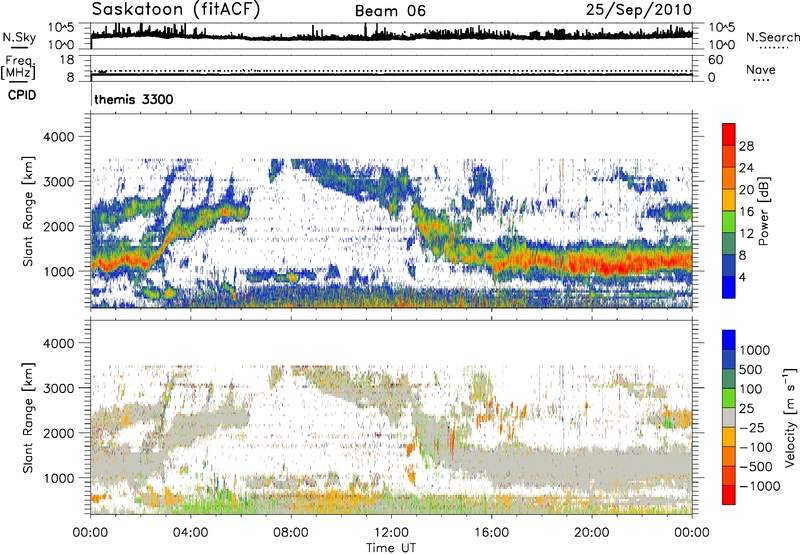Pick the light green Velocity segment near 100

[x=729, y=398]
